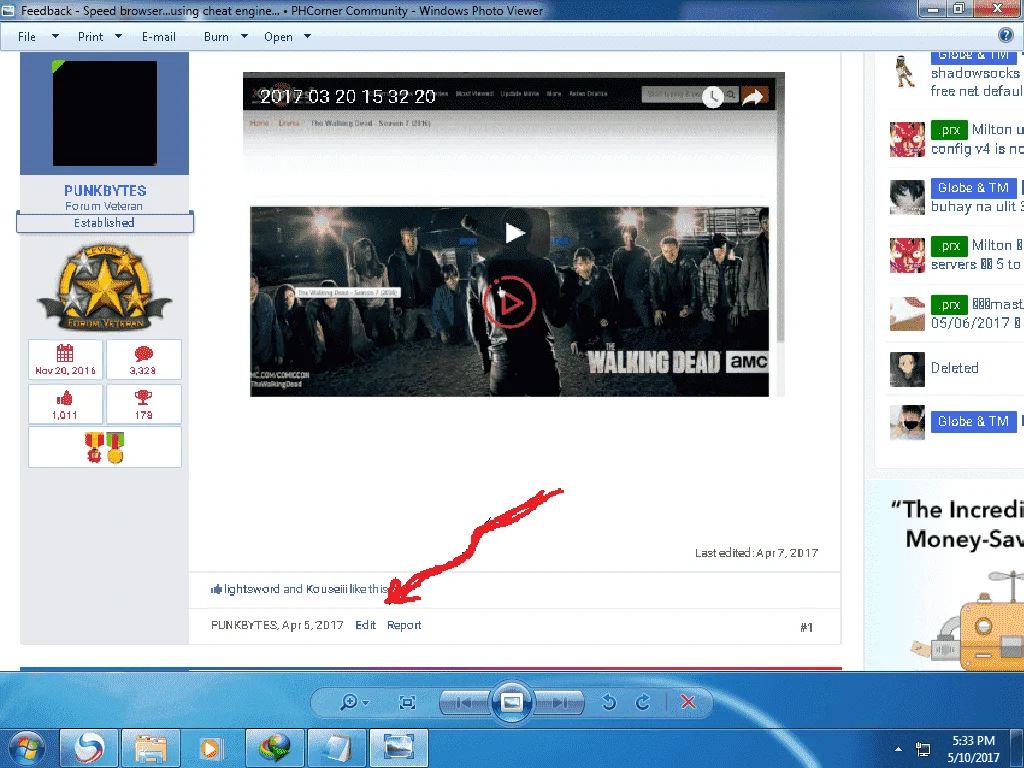The height and width of the screenshot is (768, 1024).
Task: Click the .prx tag above 05/06/2017
Action: (x=949, y=304)
